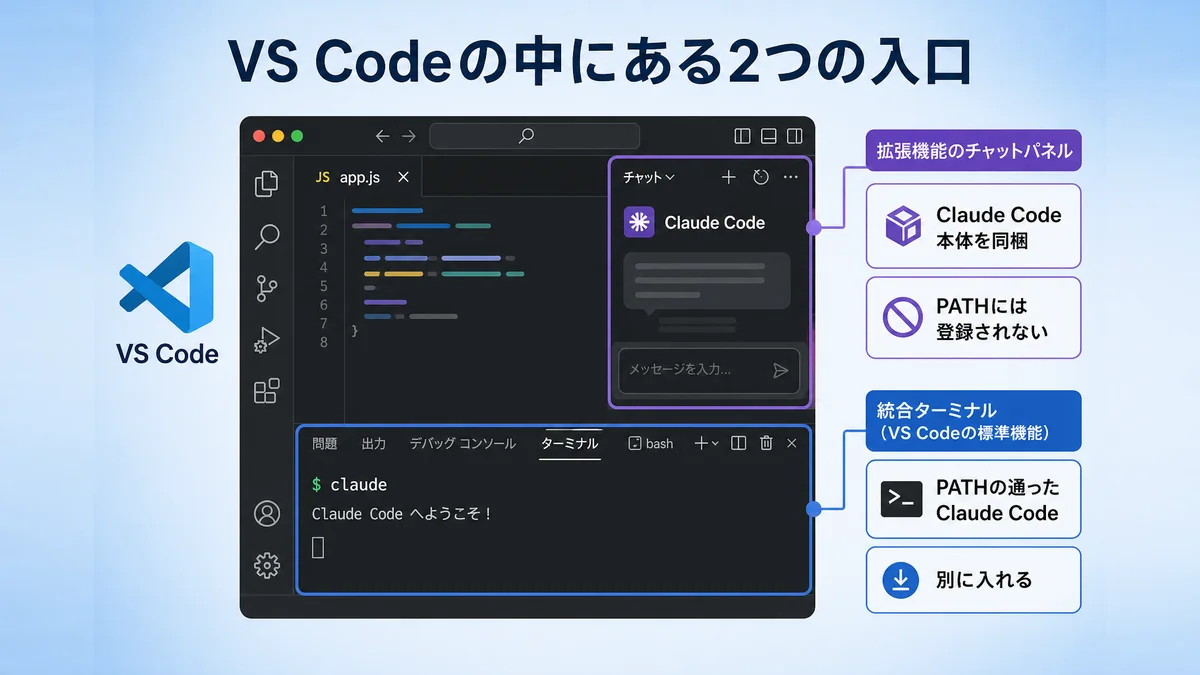Click the yellow macOS window button
This screenshot has height=675, width=1200.
[278, 136]
